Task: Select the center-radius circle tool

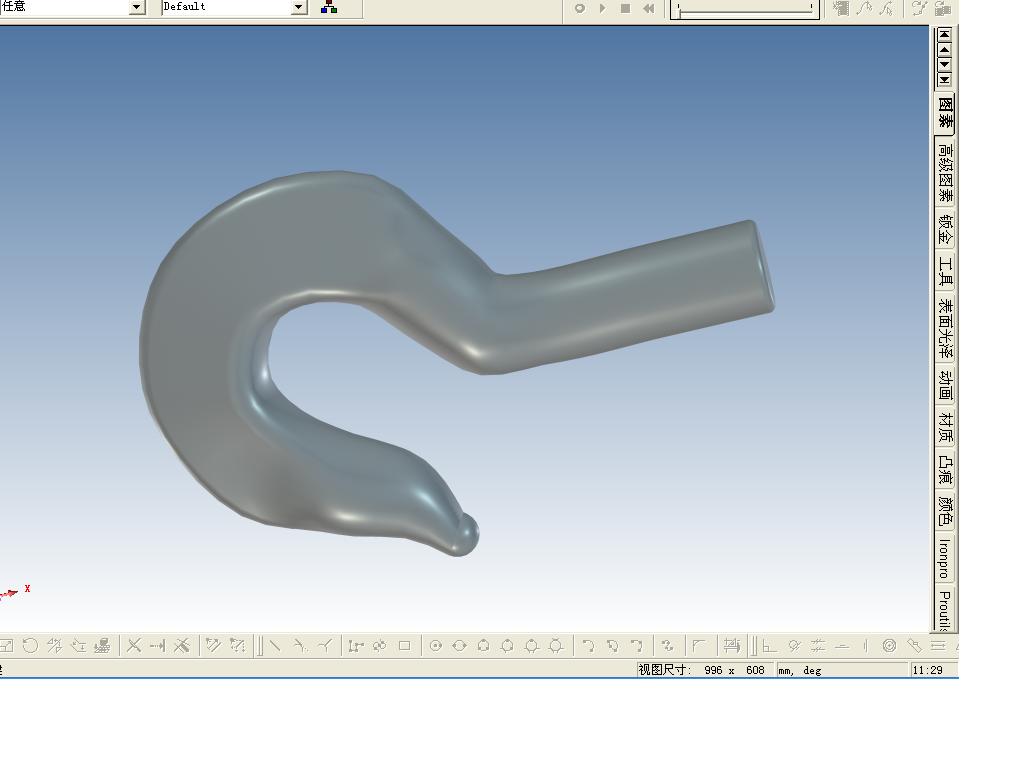Action: 436,646
